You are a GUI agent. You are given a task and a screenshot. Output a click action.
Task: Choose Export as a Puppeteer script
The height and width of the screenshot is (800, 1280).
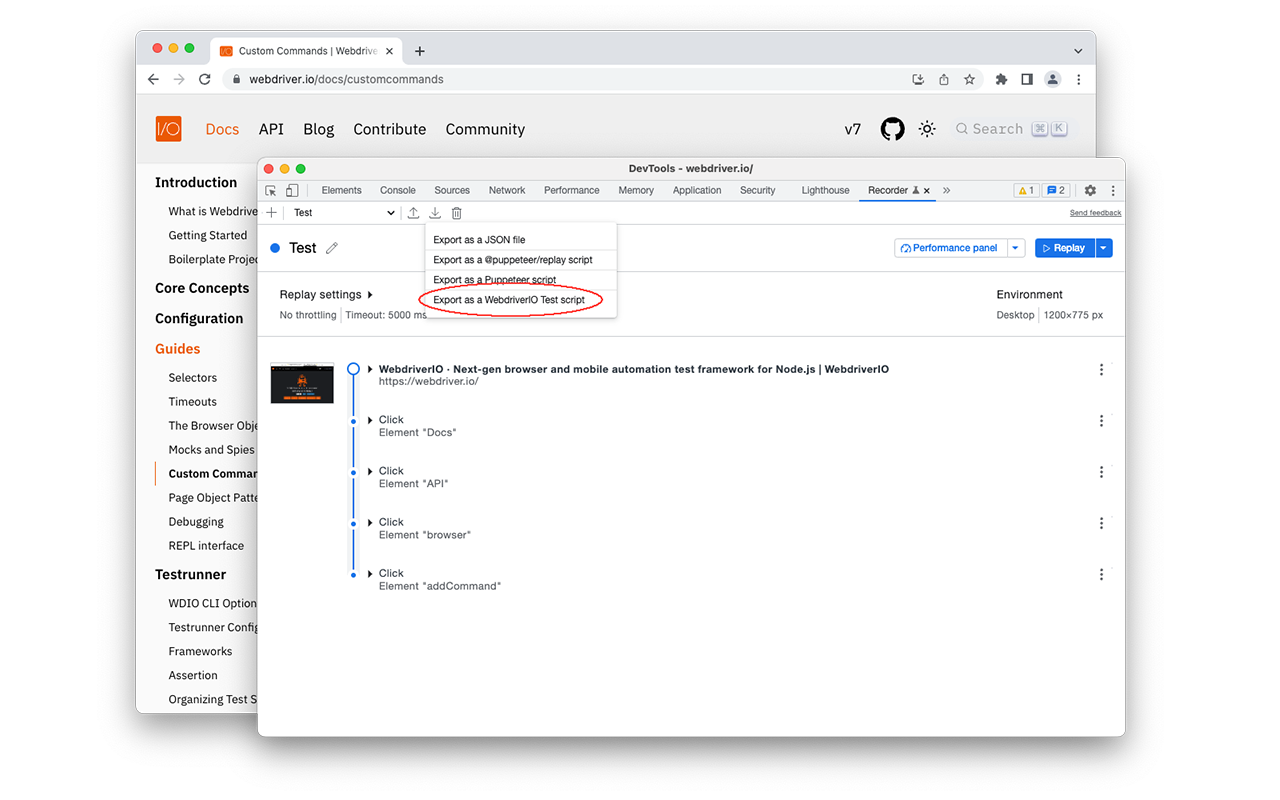click(x=521, y=280)
